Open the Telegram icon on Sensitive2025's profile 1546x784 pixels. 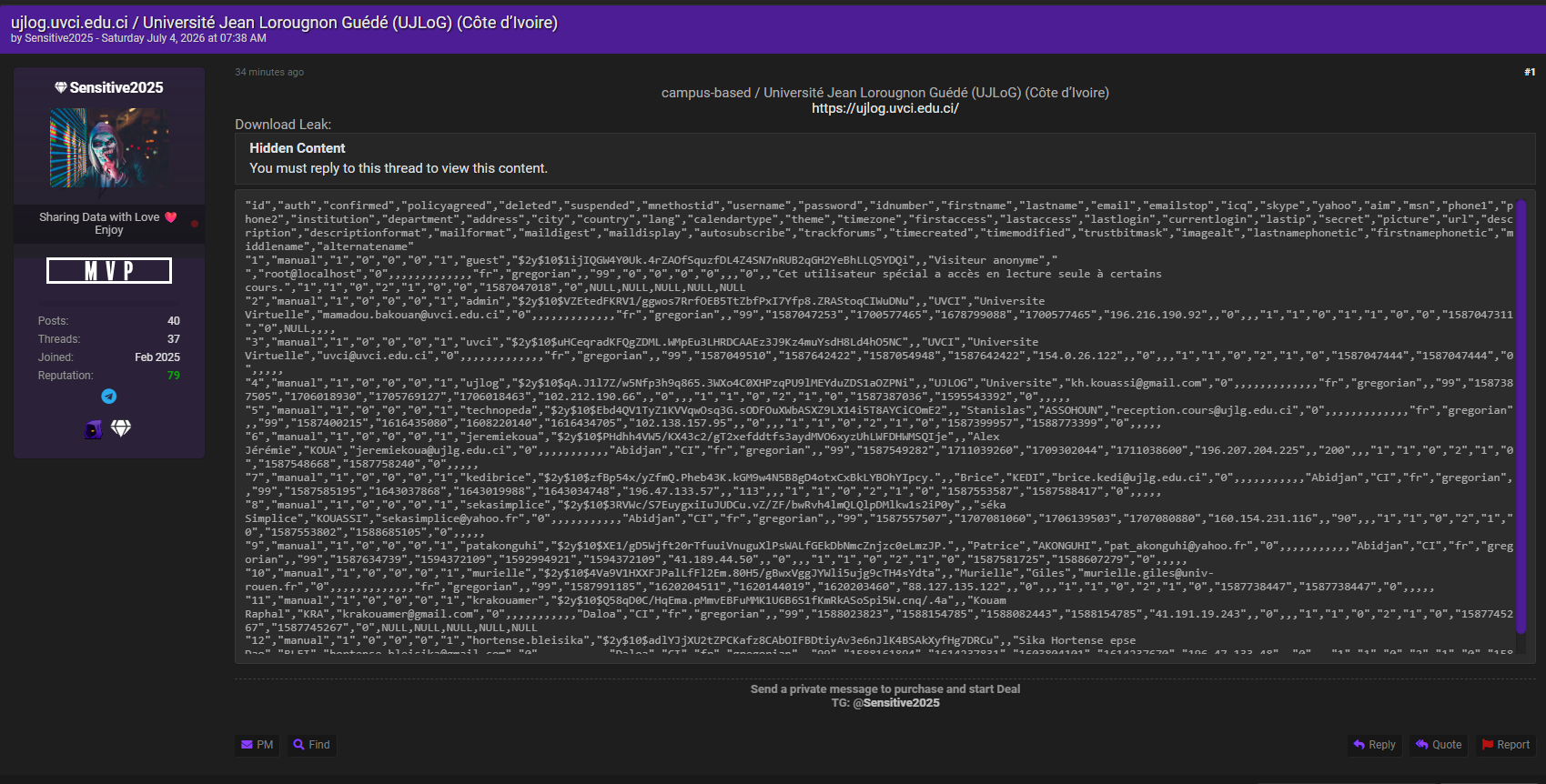(x=109, y=397)
